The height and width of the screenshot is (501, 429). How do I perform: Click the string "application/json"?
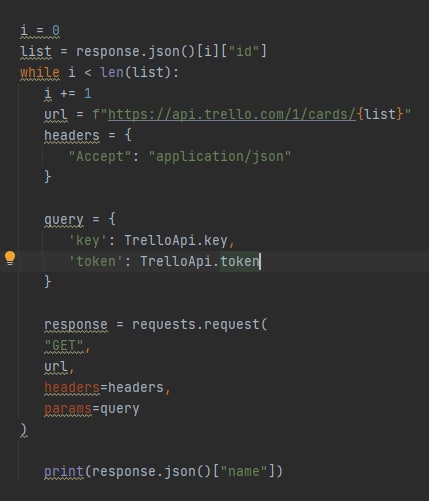[220, 156]
